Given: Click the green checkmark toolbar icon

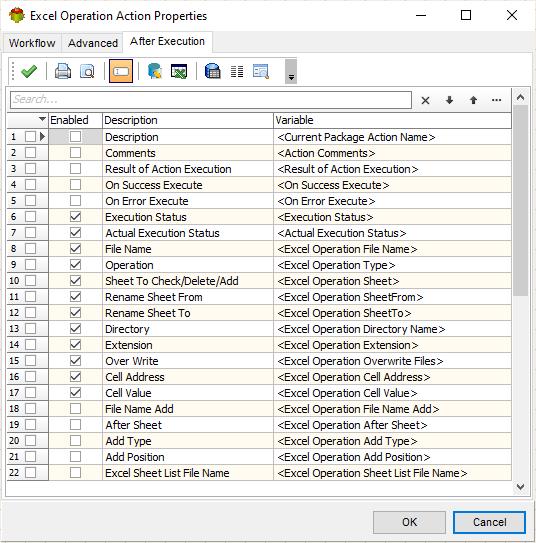Looking at the screenshot, I should tap(29, 72).
